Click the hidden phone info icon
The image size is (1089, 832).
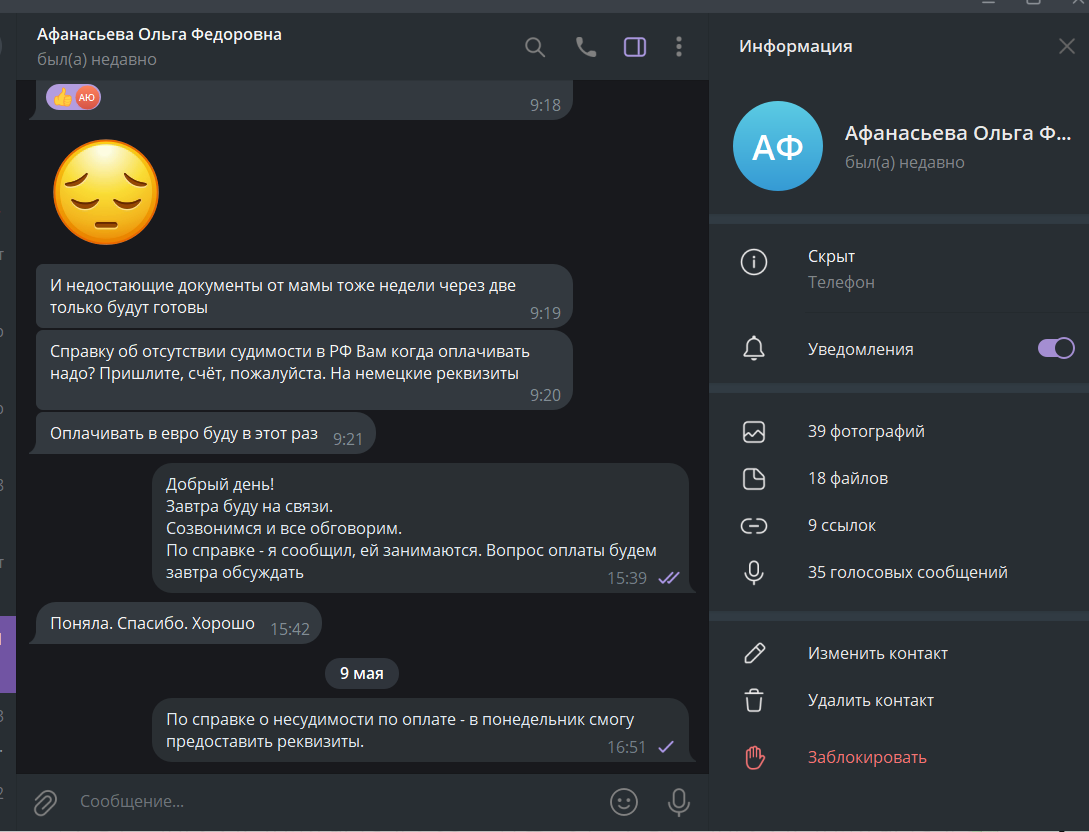coord(754,262)
